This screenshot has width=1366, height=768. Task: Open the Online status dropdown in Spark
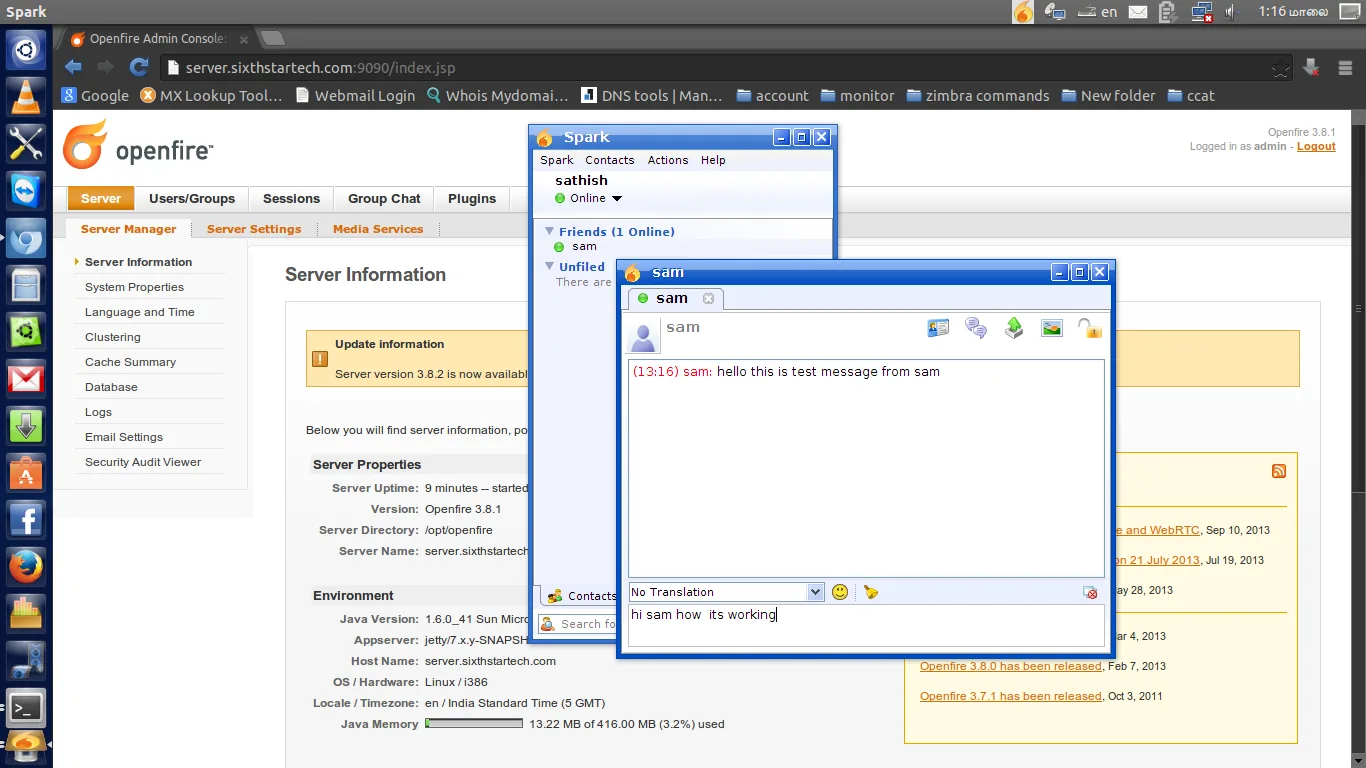coord(589,198)
